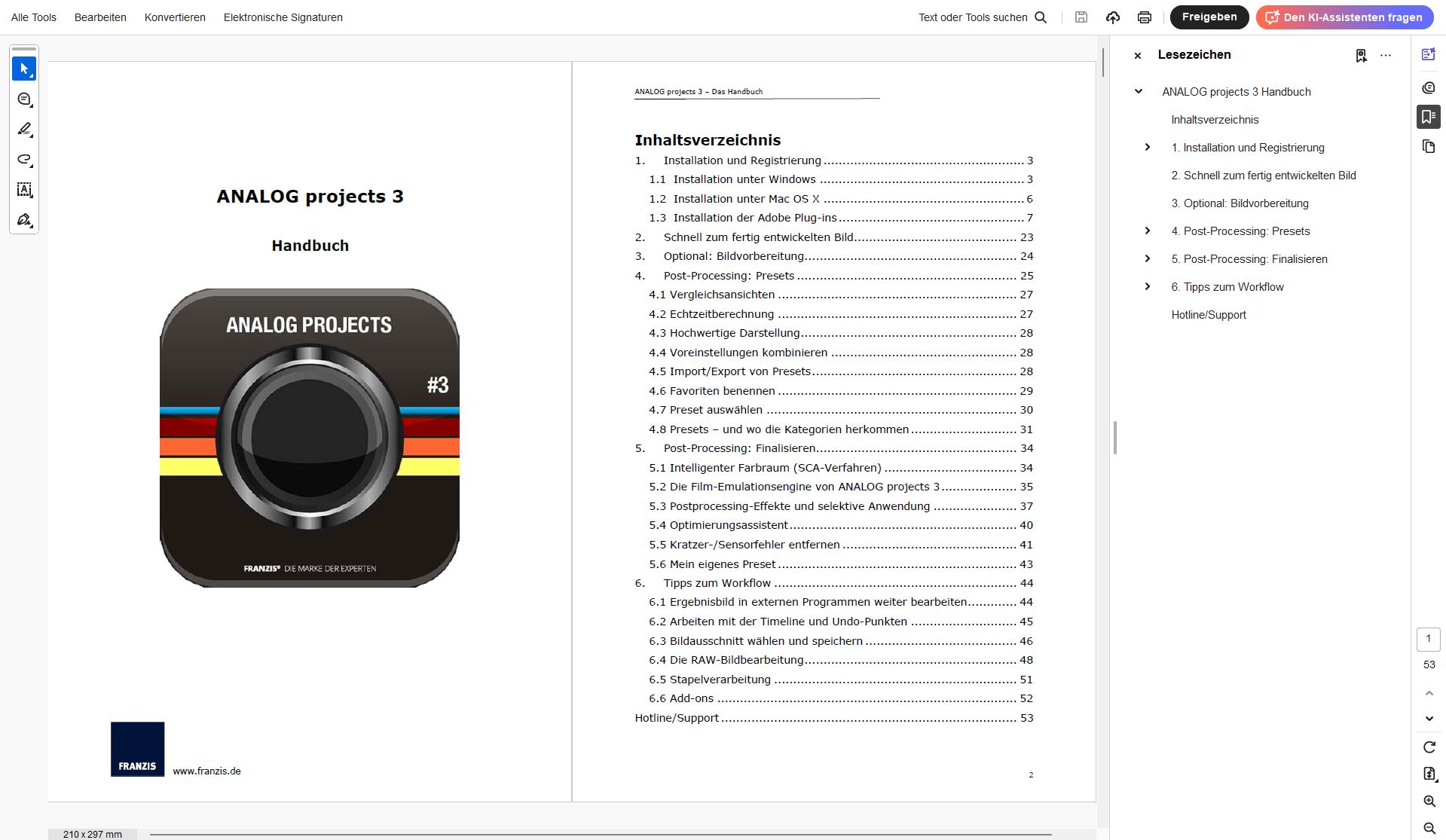Zoom in on the document
Screen dimensions: 1446x840
coord(1429,801)
